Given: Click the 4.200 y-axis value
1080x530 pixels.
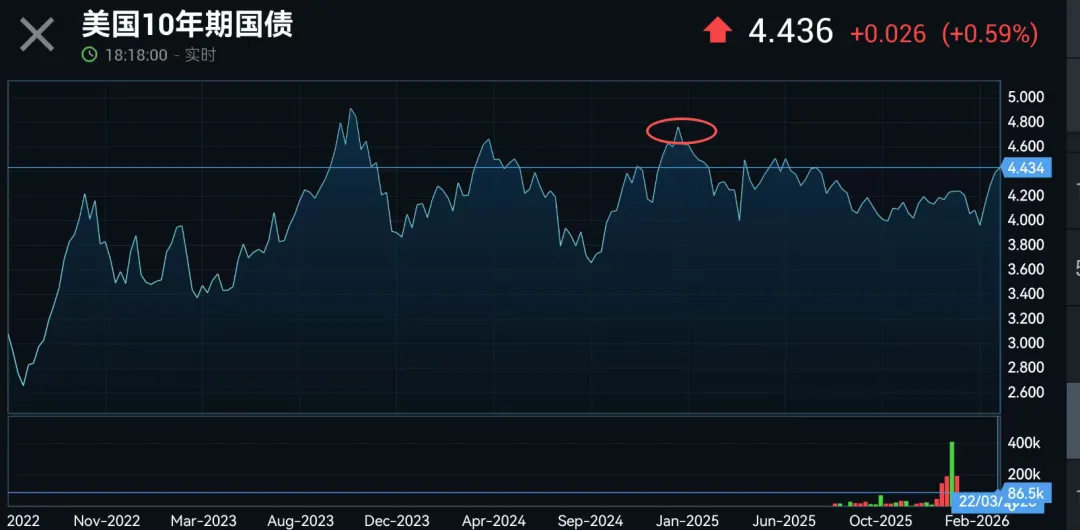Looking at the screenshot, I should point(1026,196).
